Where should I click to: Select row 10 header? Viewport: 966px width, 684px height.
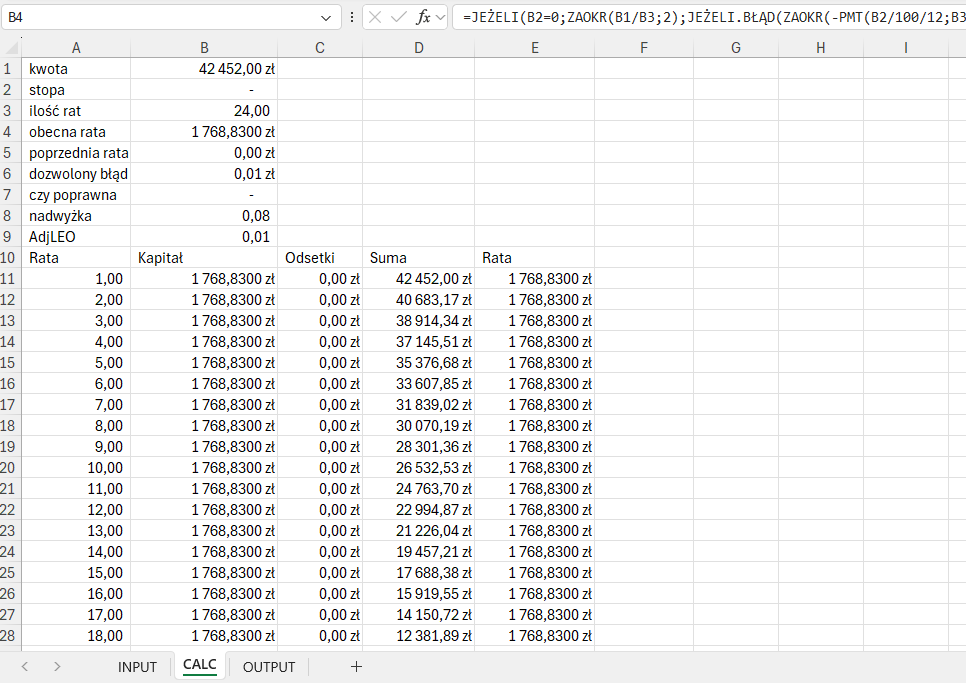[x=10, y=257]
